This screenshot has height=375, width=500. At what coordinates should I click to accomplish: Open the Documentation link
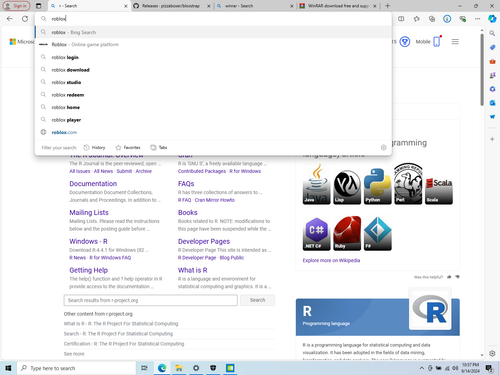coord(93,184)
